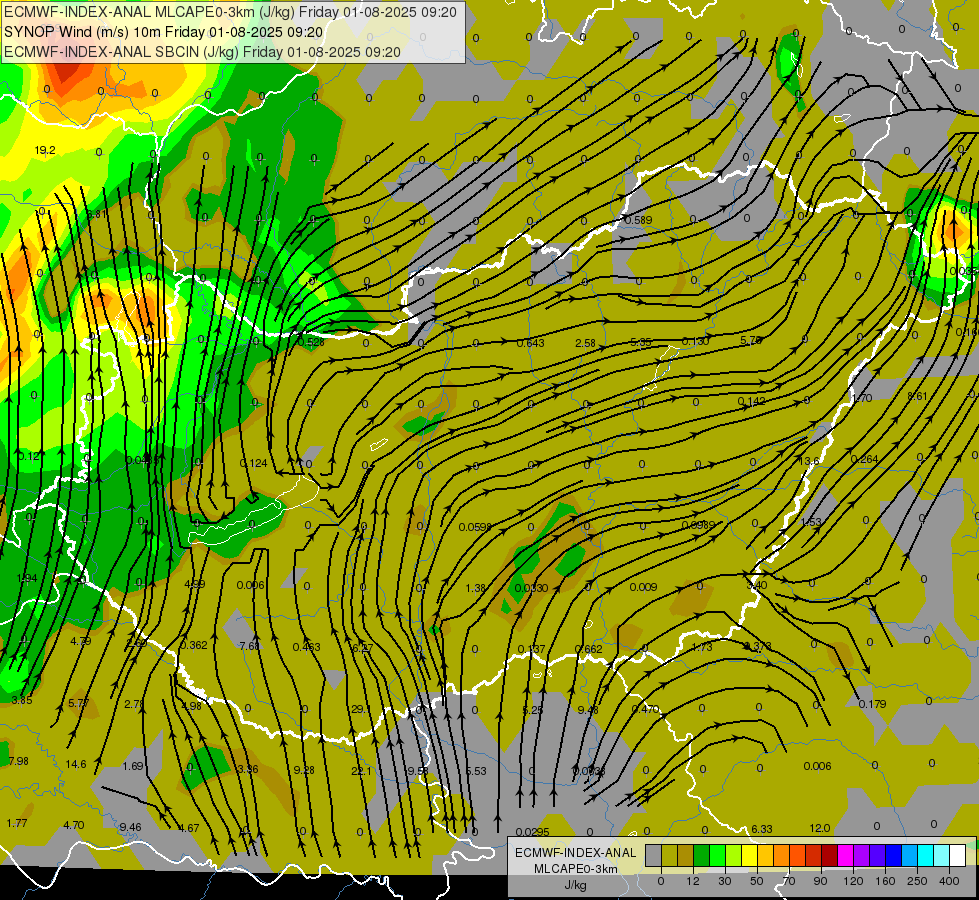Click the yellow swatch in the color legend
The height and width of the screenshot is (900, 979).
click(x=750, y=855)
